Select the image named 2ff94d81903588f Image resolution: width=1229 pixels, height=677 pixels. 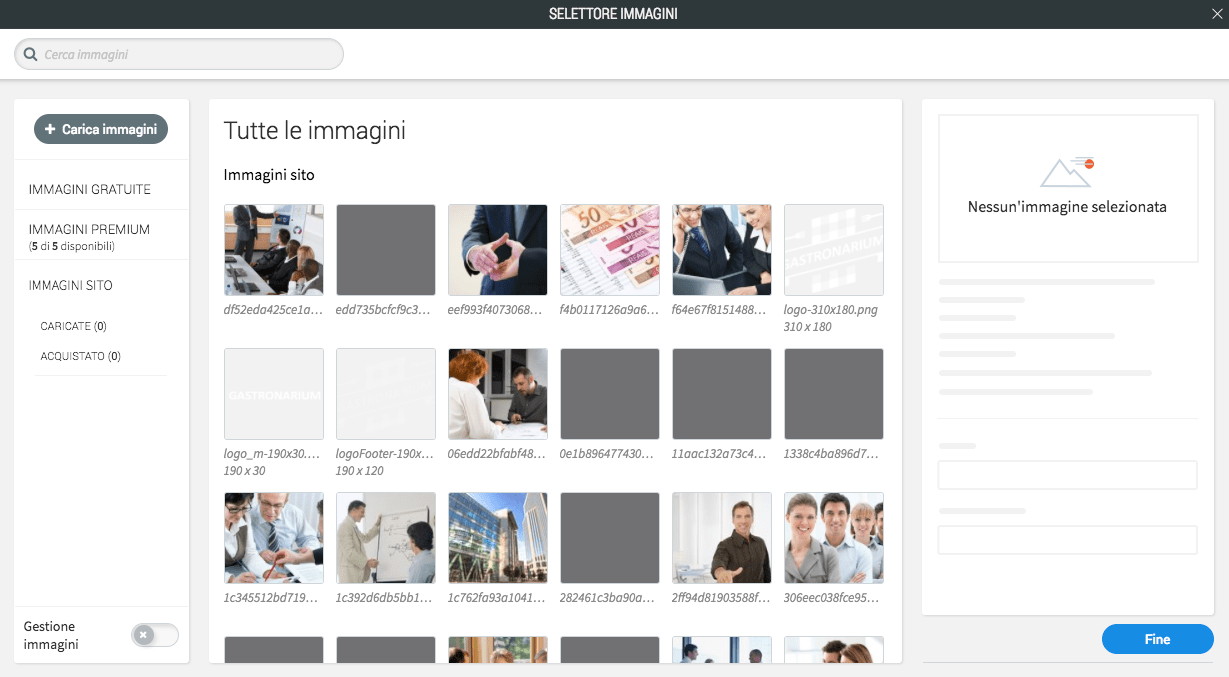click(722, 538)
